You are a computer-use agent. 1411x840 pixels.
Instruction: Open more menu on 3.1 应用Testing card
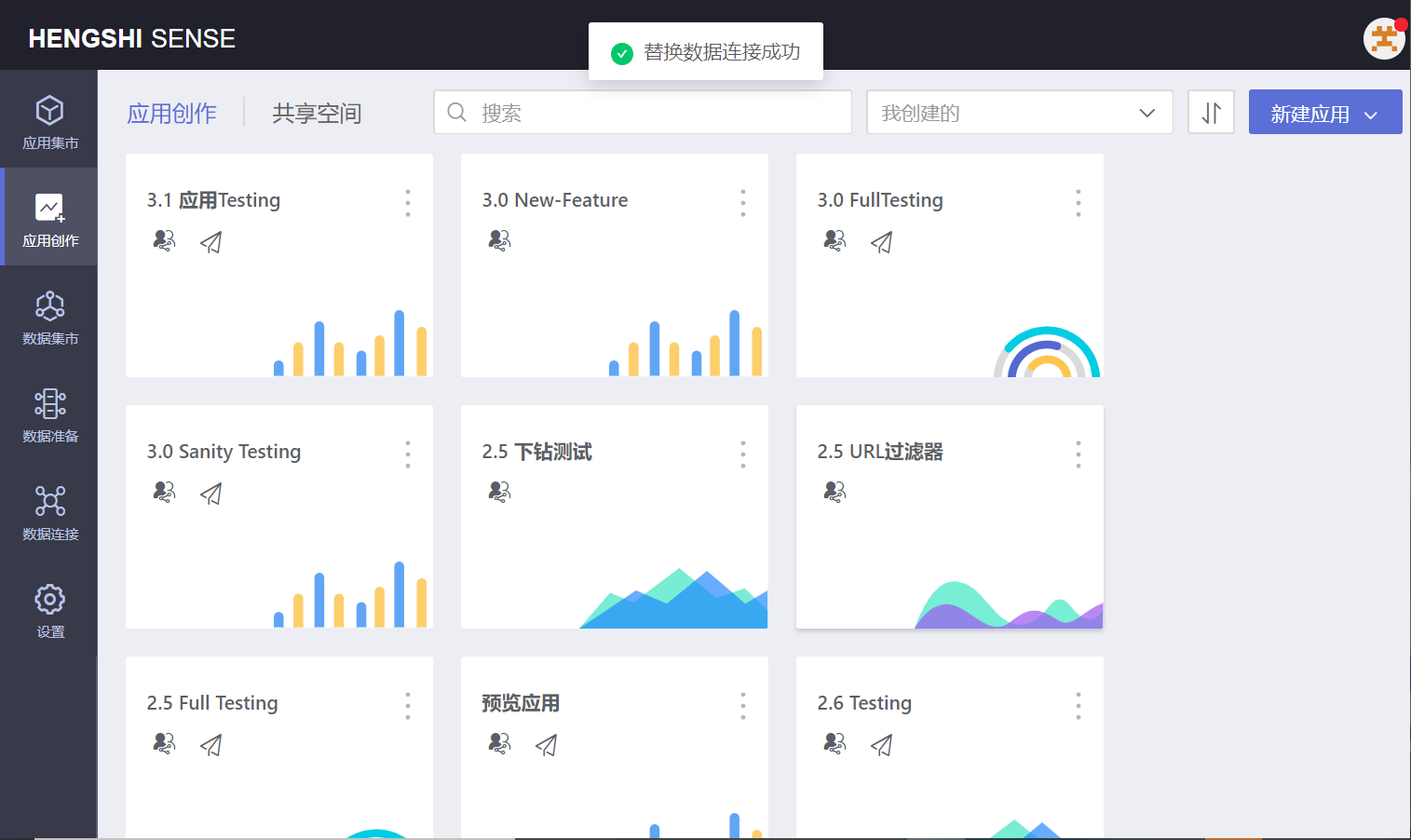[408, 203]
